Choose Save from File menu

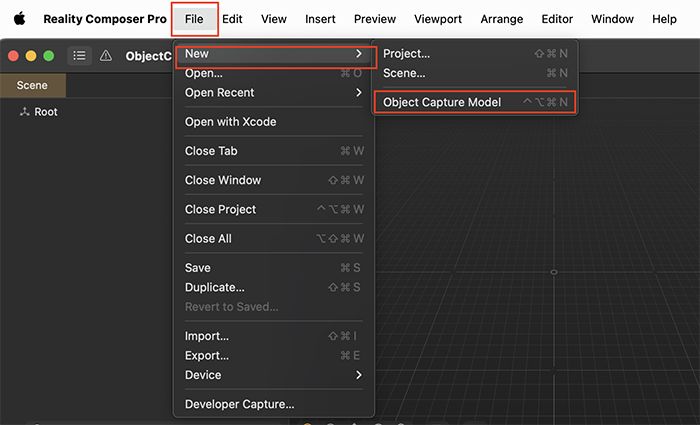(274, 267)
